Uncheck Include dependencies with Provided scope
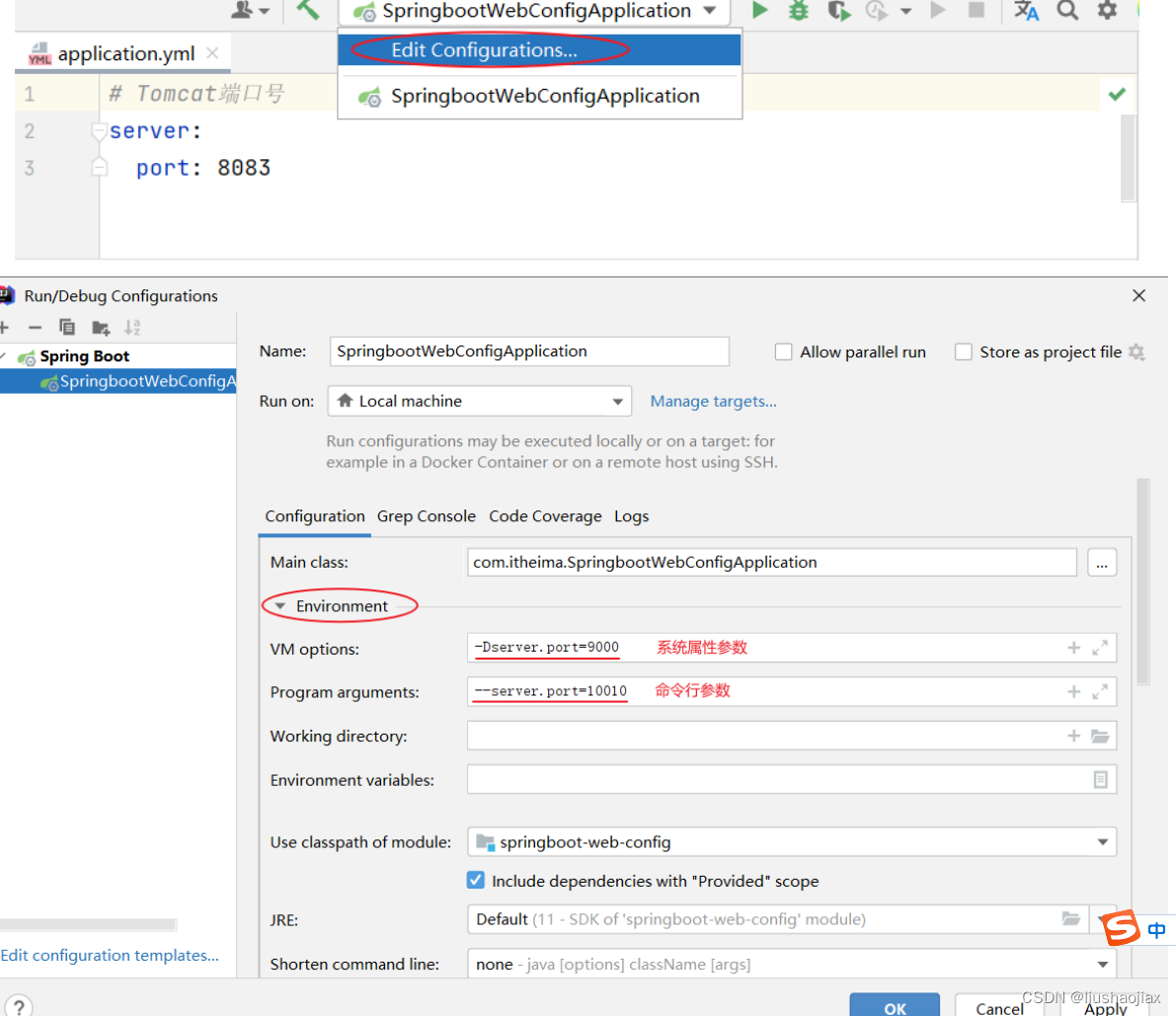The width and height of the screenshot is (1176, 1016). pos(476,881)
